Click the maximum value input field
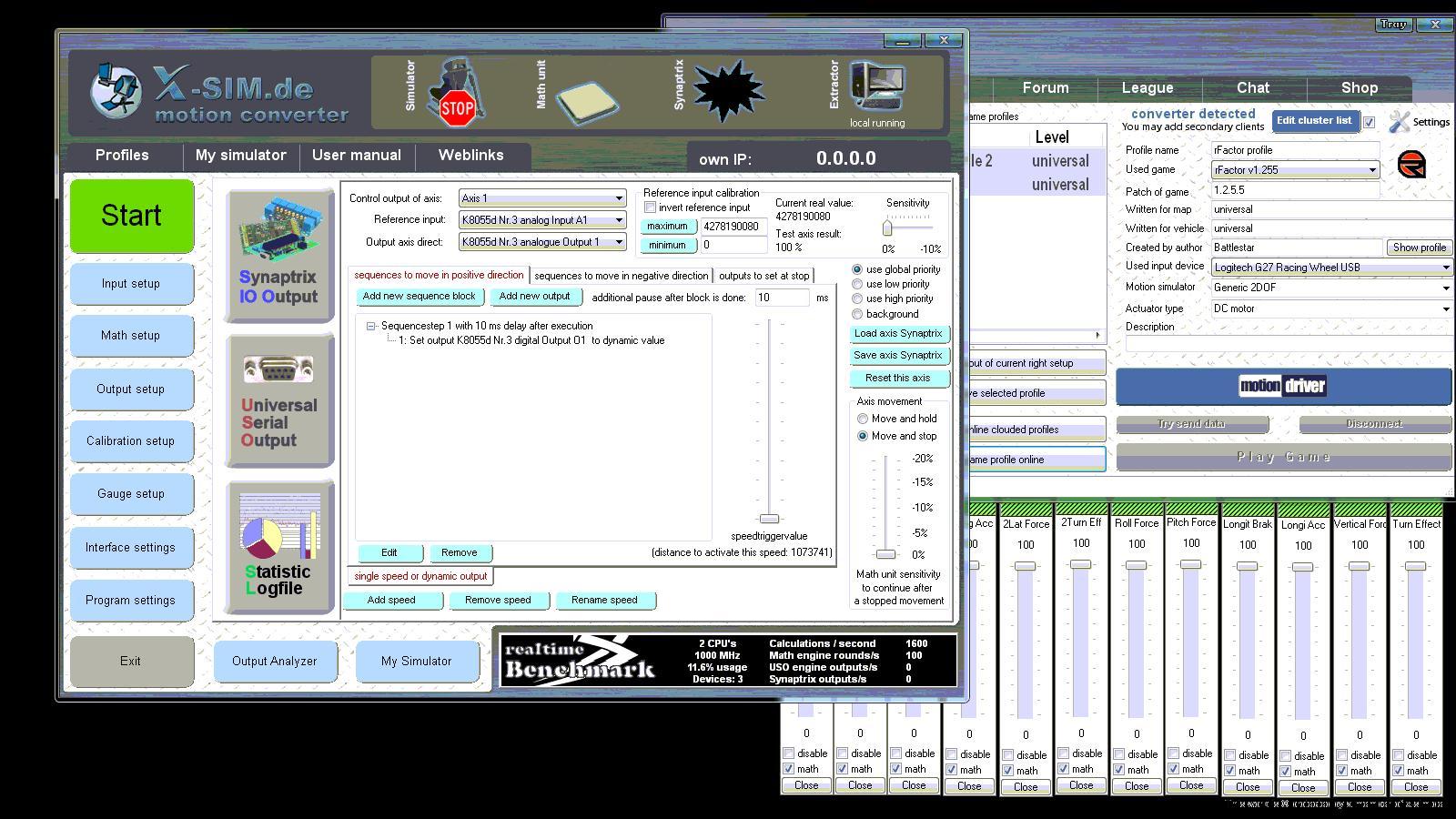Image resolution: width=1456 pixels, height=819 pixels. (733, 227)
